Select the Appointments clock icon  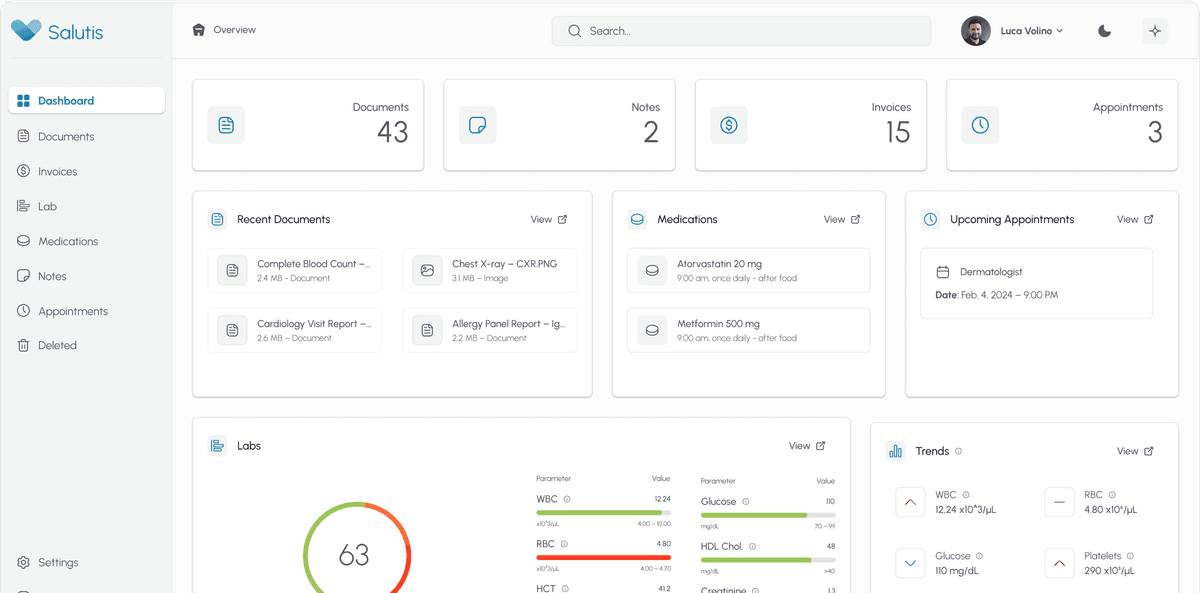[25, 311]
